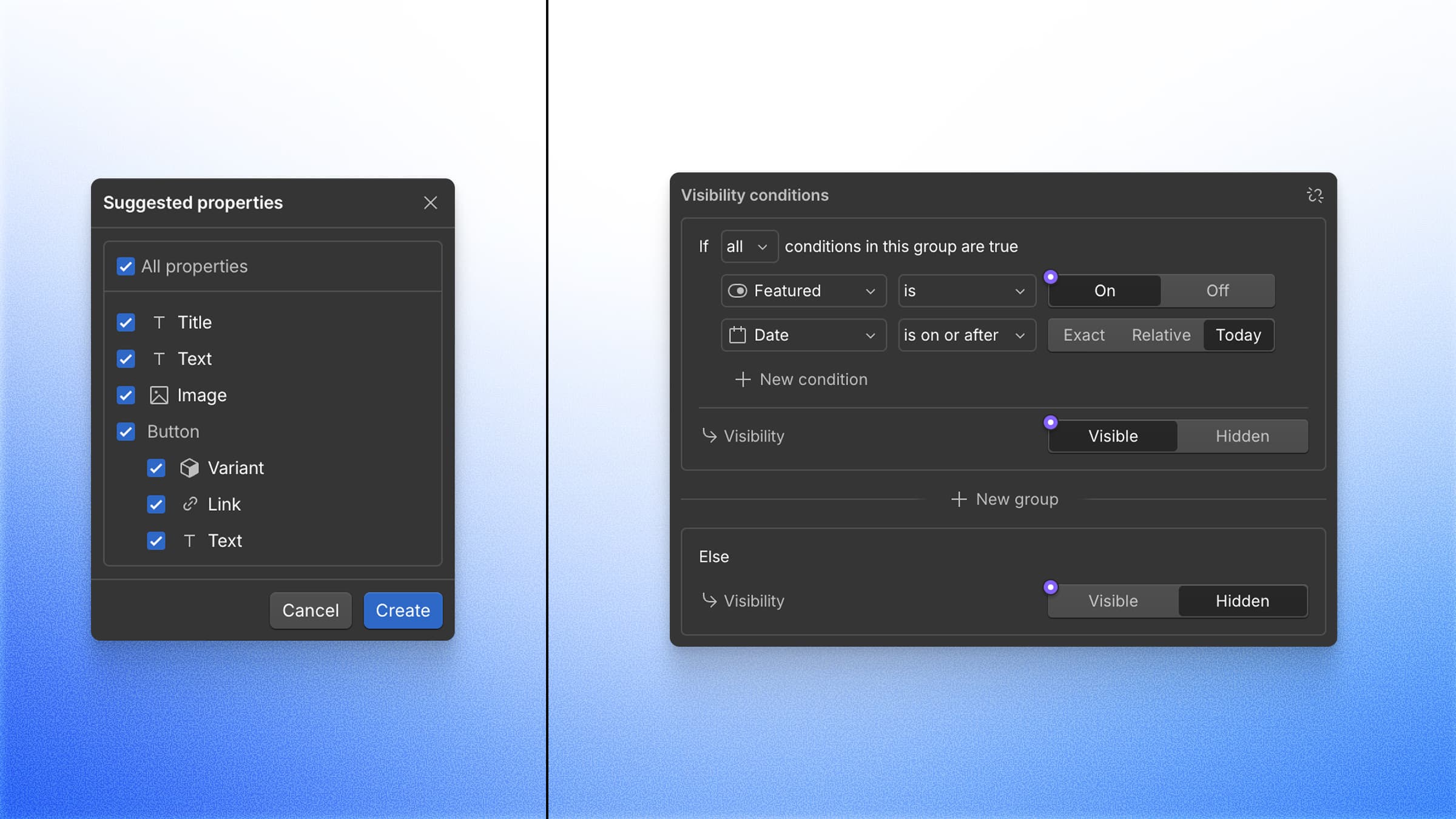Click the purple connector dot beside the On toggle
This screenshot has height=819, width=1456.
pos(1051,276)
